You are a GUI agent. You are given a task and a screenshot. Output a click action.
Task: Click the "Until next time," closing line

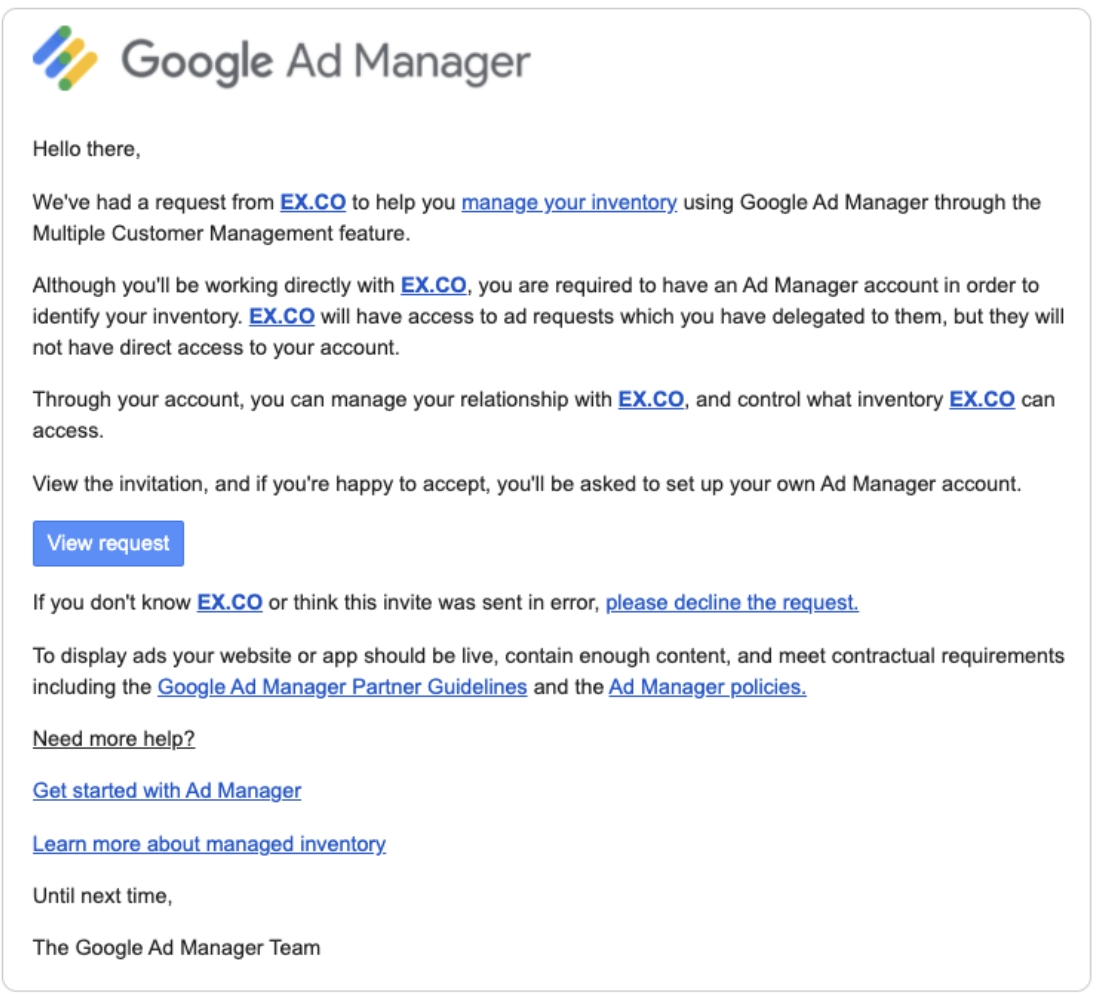103,896
